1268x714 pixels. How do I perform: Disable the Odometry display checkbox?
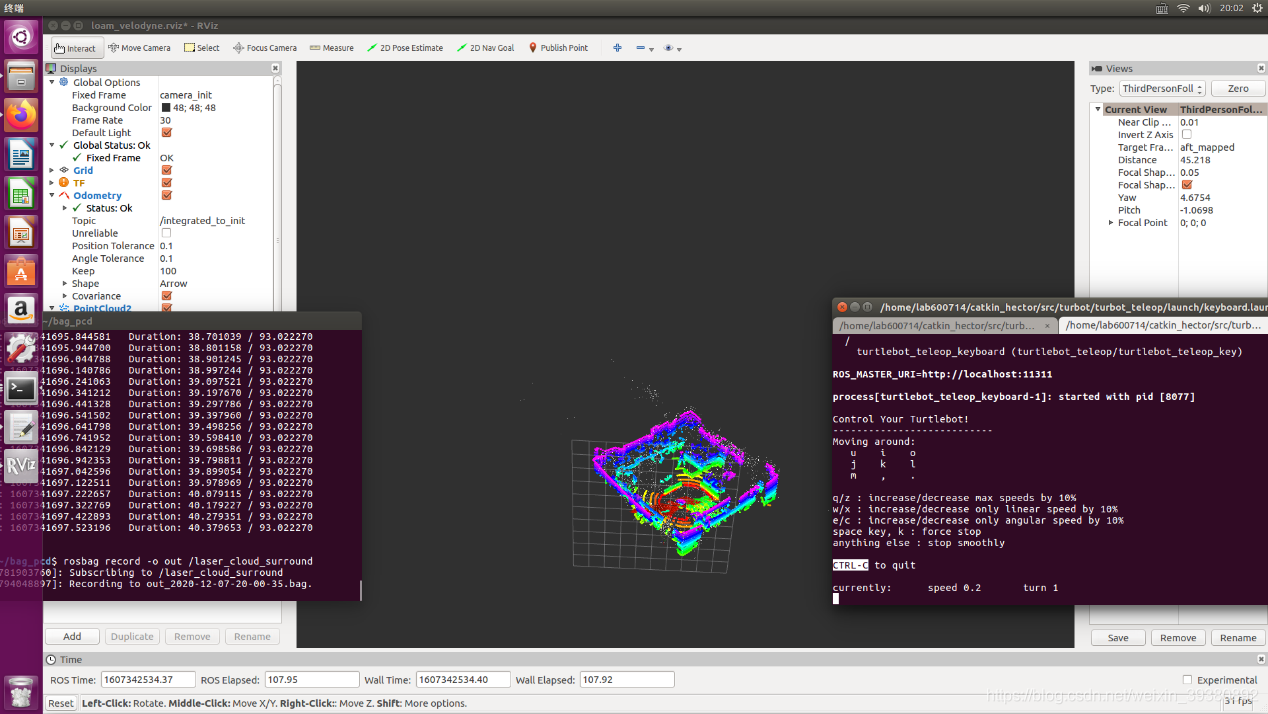click(x=166, y=196)
